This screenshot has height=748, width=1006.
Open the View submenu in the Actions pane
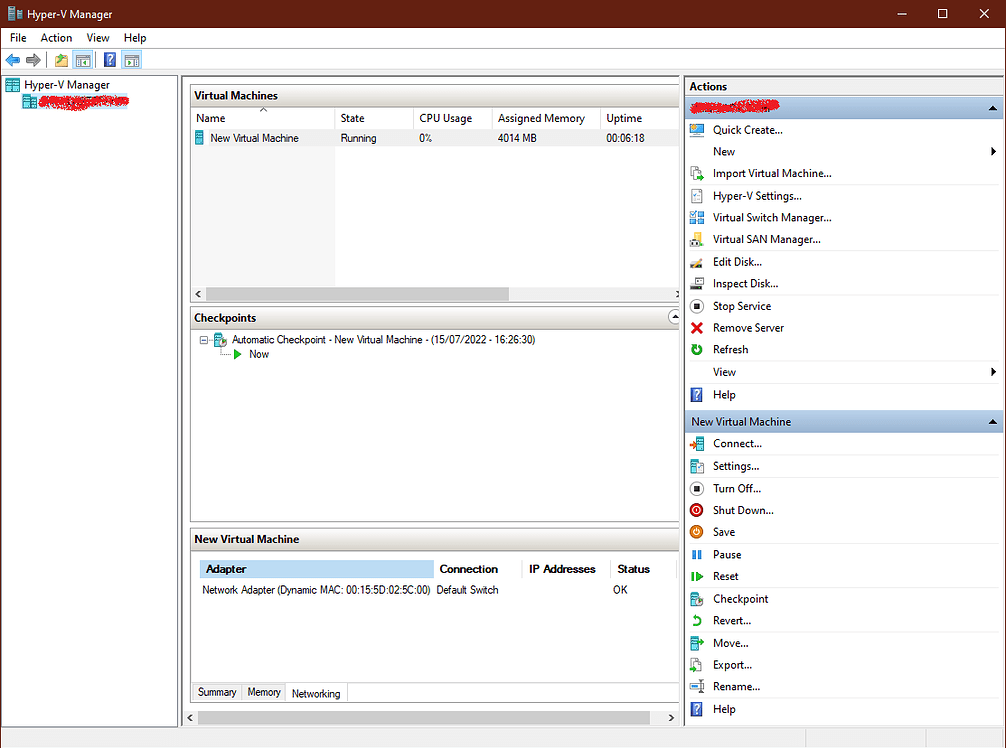point(723,371)
